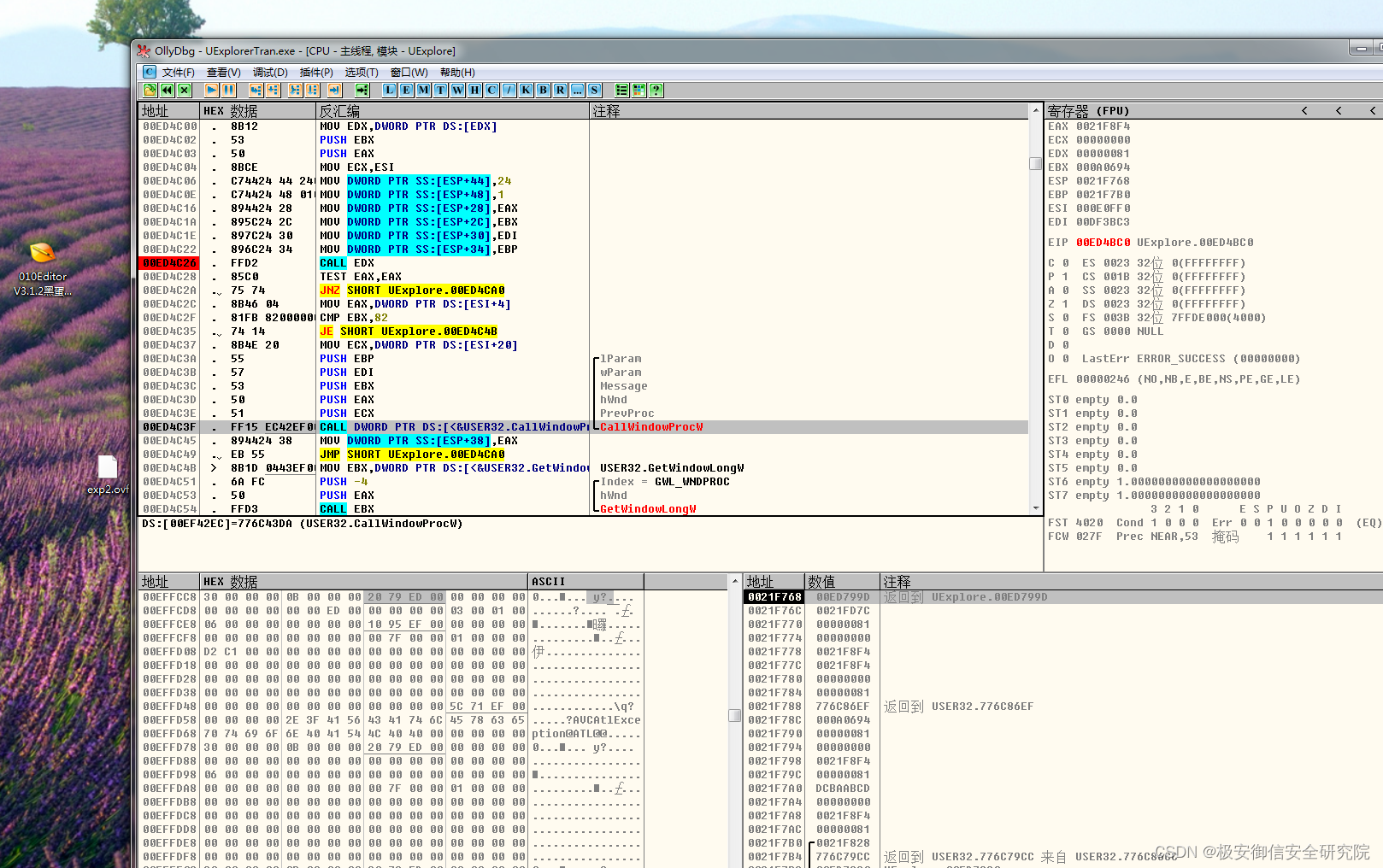Screen dimensions: 1383x868
Task: Click the rightmost arrow in registers header
Action: coord(1373,111)
